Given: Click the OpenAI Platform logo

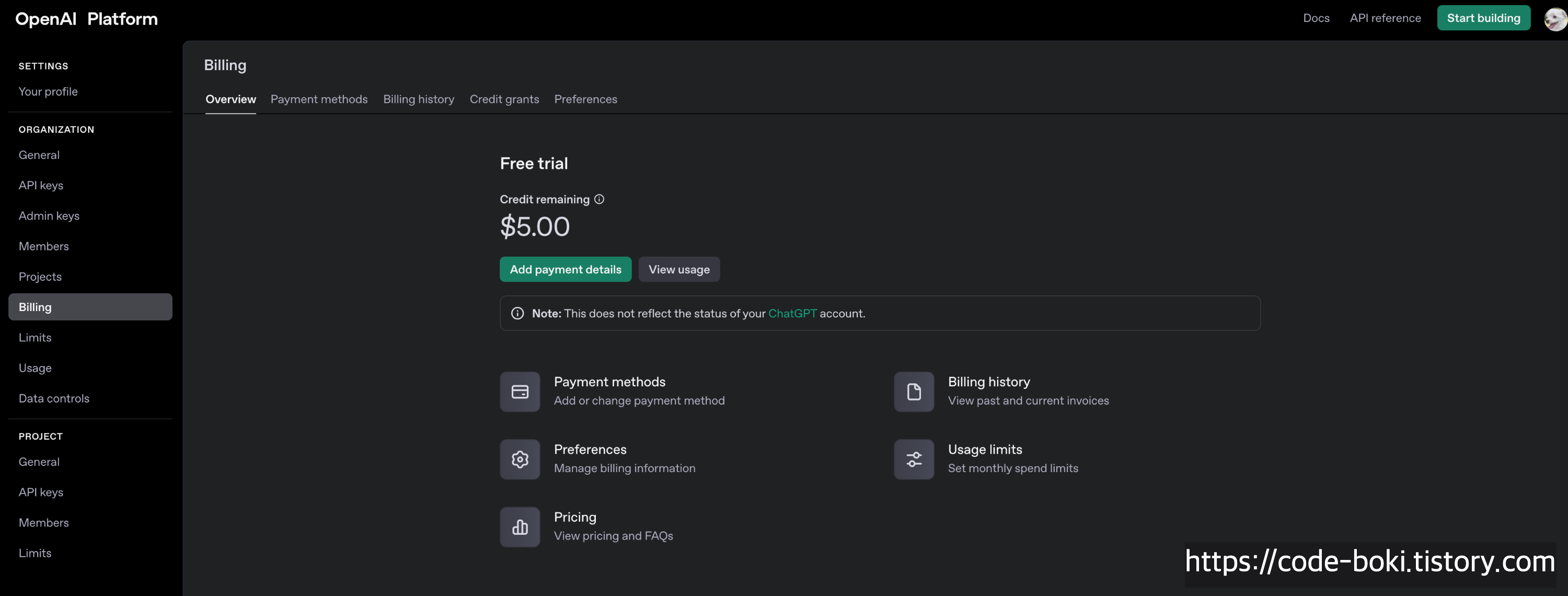Looking at the screenshot, I should coord(86,19).
